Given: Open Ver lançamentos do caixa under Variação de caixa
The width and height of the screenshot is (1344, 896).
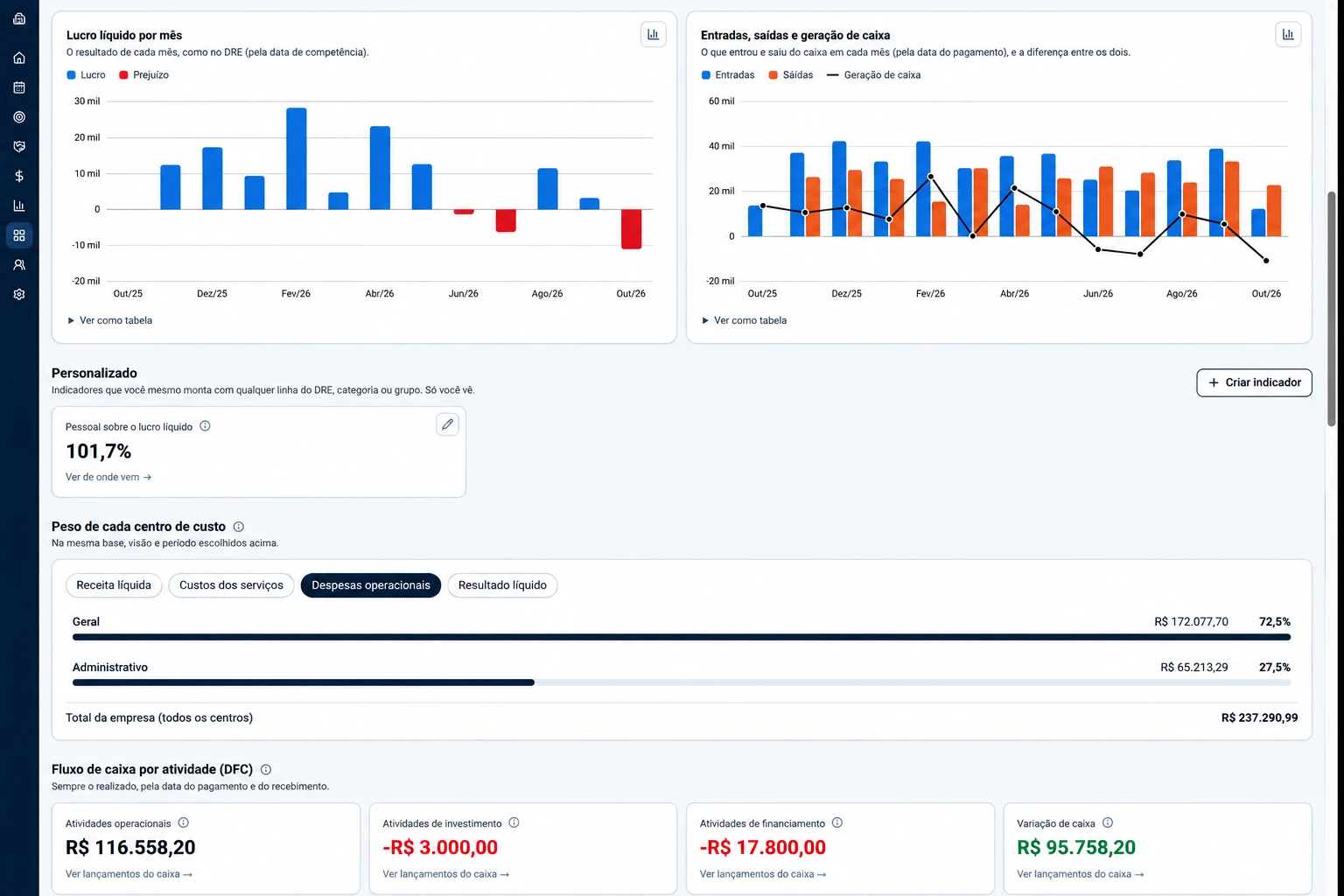Looking at the screenshot, I should pyautogui.click(x=1081, y=874).
